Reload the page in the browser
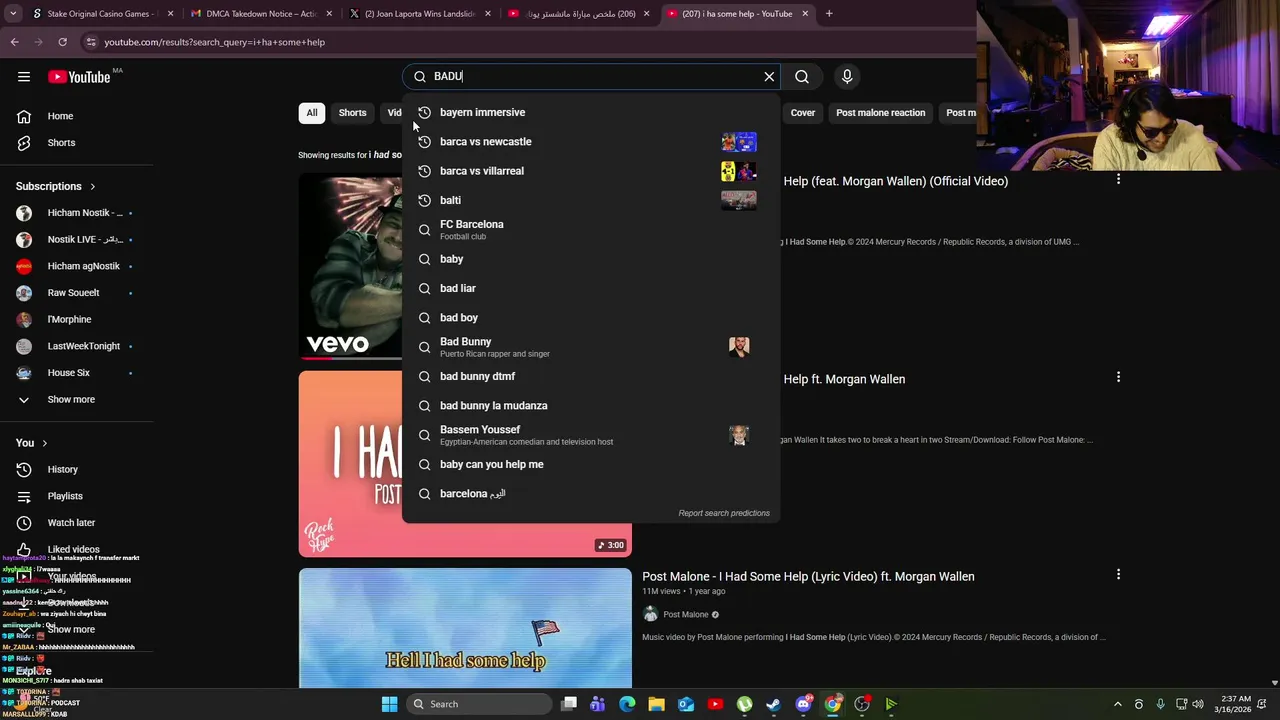The height and width of the screenshot is (720, 1280). click(62, 42)
